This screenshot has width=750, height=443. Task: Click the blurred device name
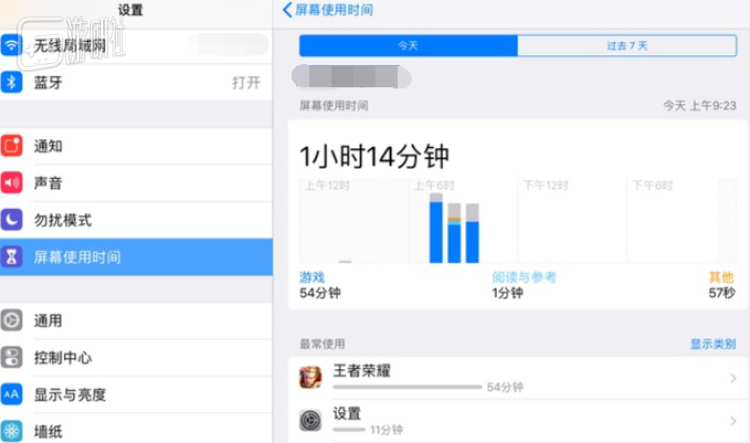pos(352,77)
